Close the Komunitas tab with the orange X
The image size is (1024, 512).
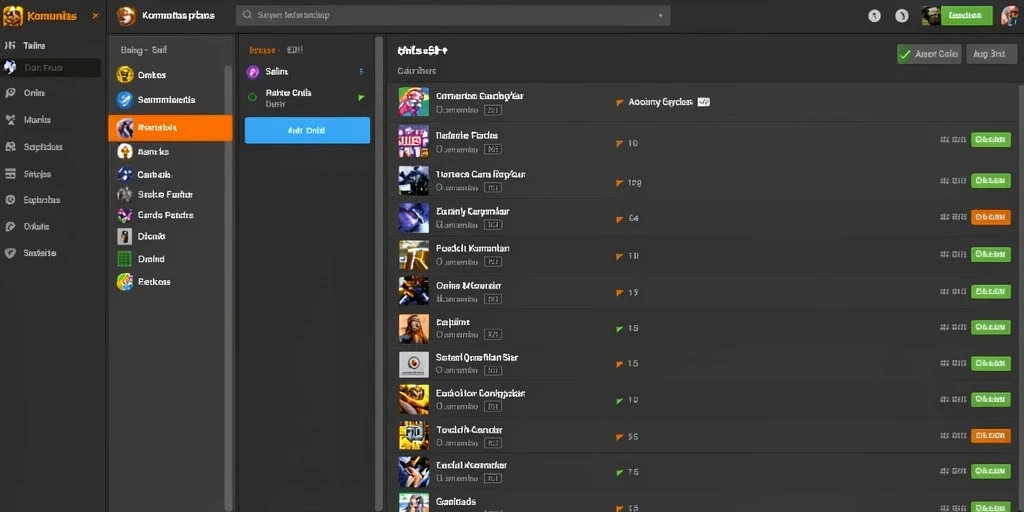pyautogui.click(x=95, y=16)
